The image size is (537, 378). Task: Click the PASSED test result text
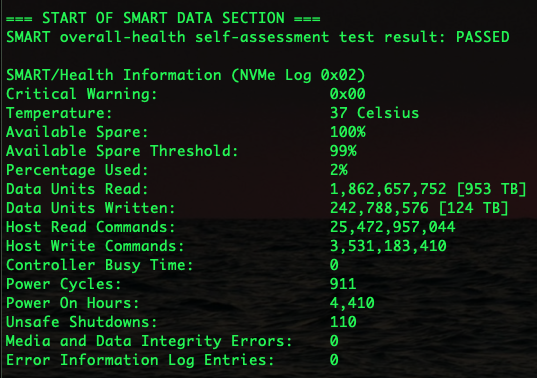point(483,37)
